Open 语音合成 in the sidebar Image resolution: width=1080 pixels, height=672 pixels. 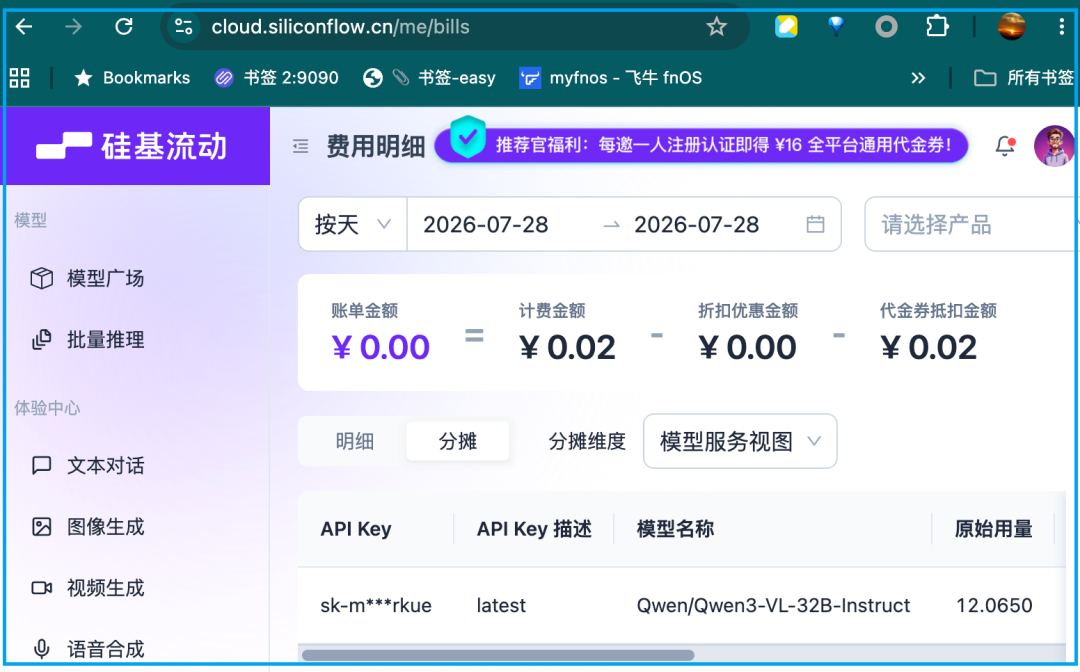(x=87, y=649)
